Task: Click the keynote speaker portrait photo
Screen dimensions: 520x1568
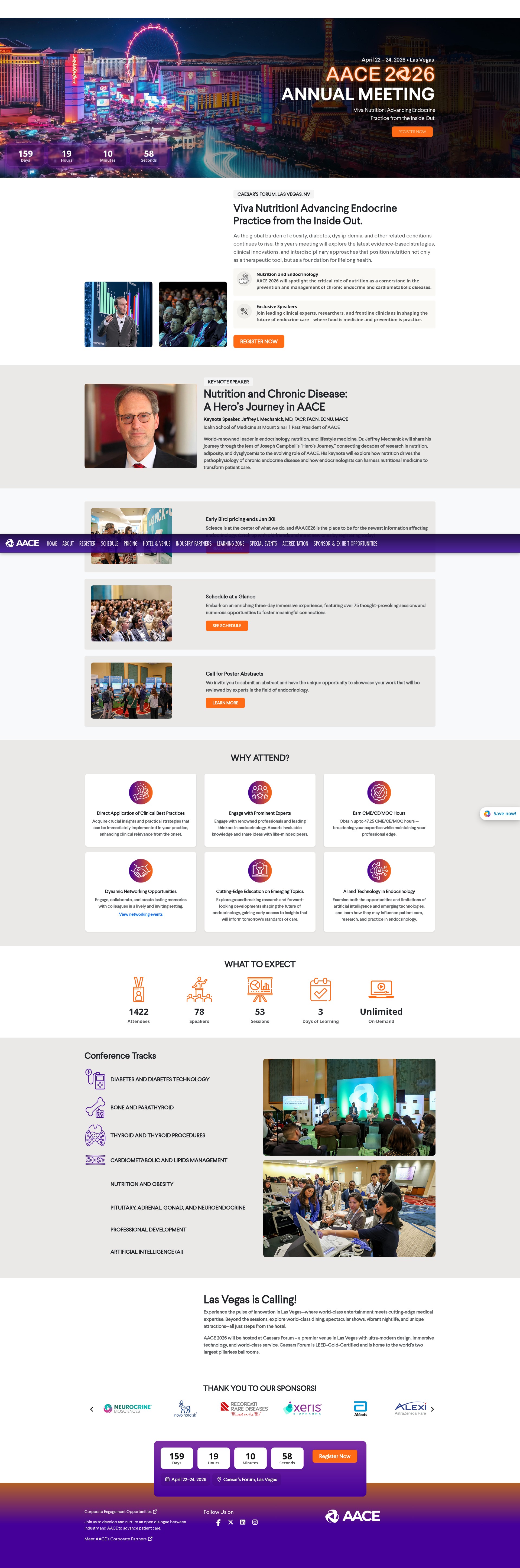Action: [141, 425]
